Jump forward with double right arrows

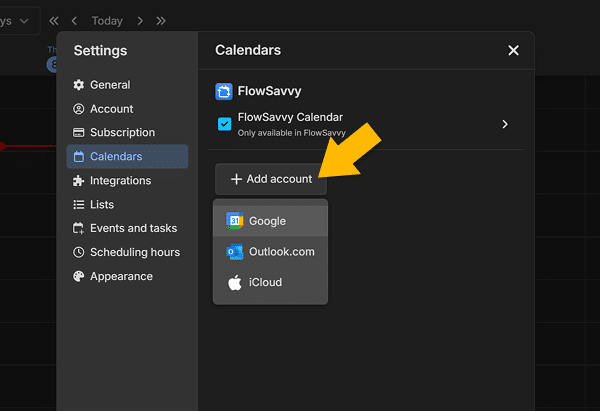coord(161,21)
